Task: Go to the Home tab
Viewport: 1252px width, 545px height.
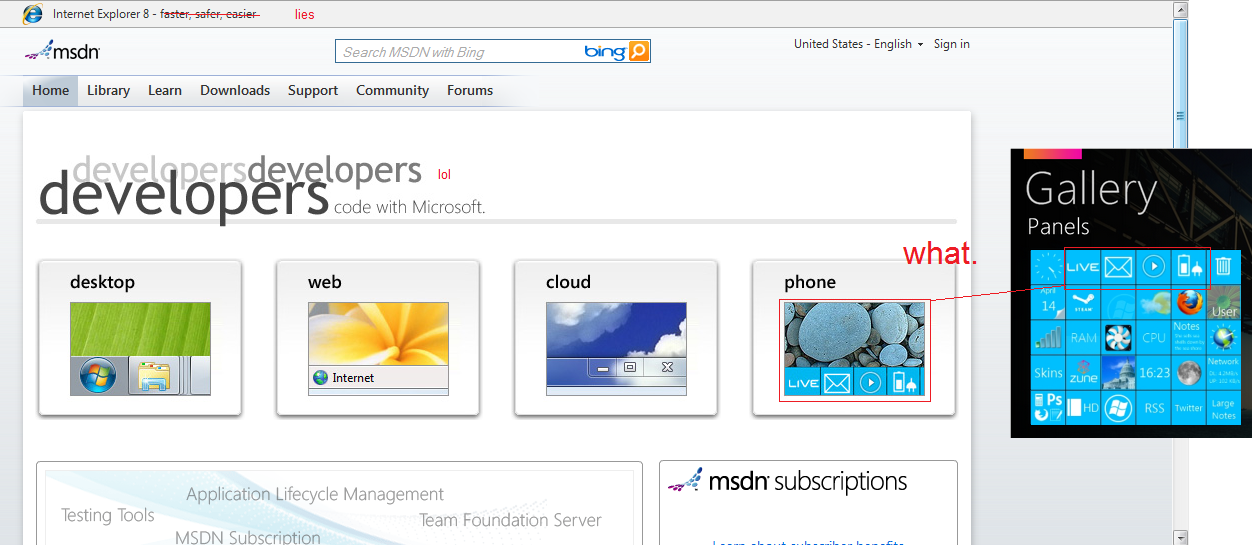Action: pos(50,90)
